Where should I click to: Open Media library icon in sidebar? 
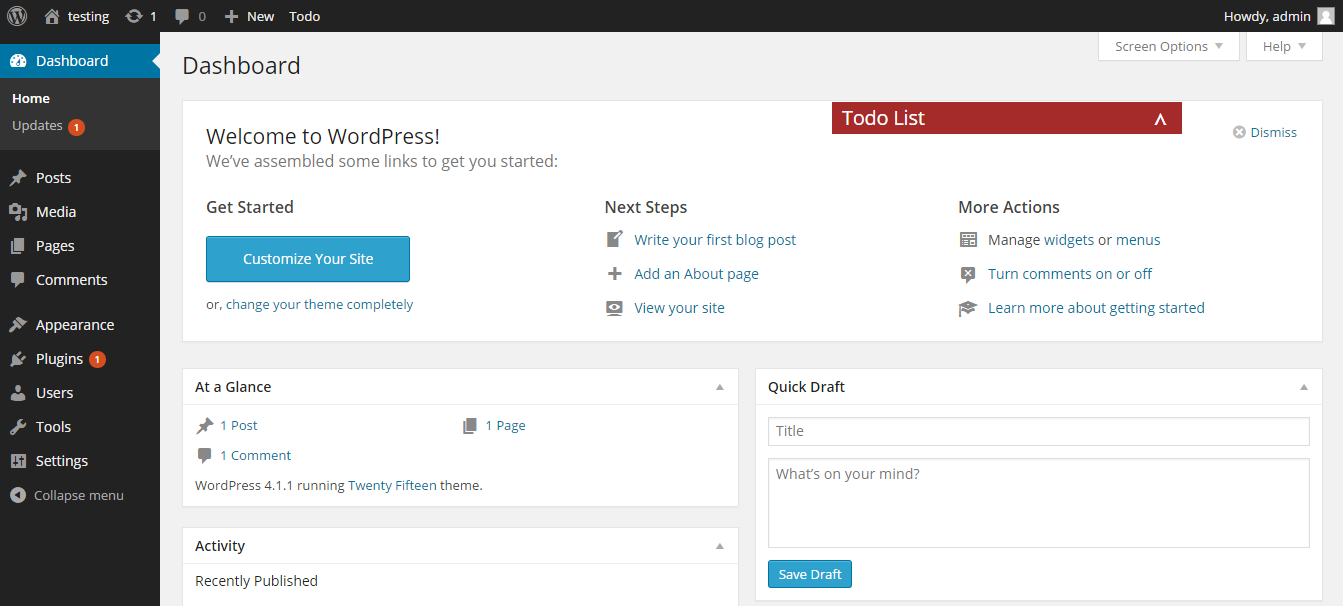(x=18, y=212)
